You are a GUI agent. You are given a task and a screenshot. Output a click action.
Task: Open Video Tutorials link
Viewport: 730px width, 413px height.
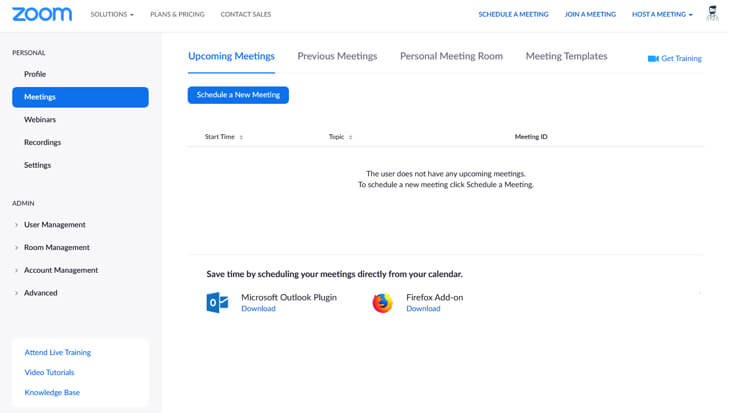(x=49, y=372)
